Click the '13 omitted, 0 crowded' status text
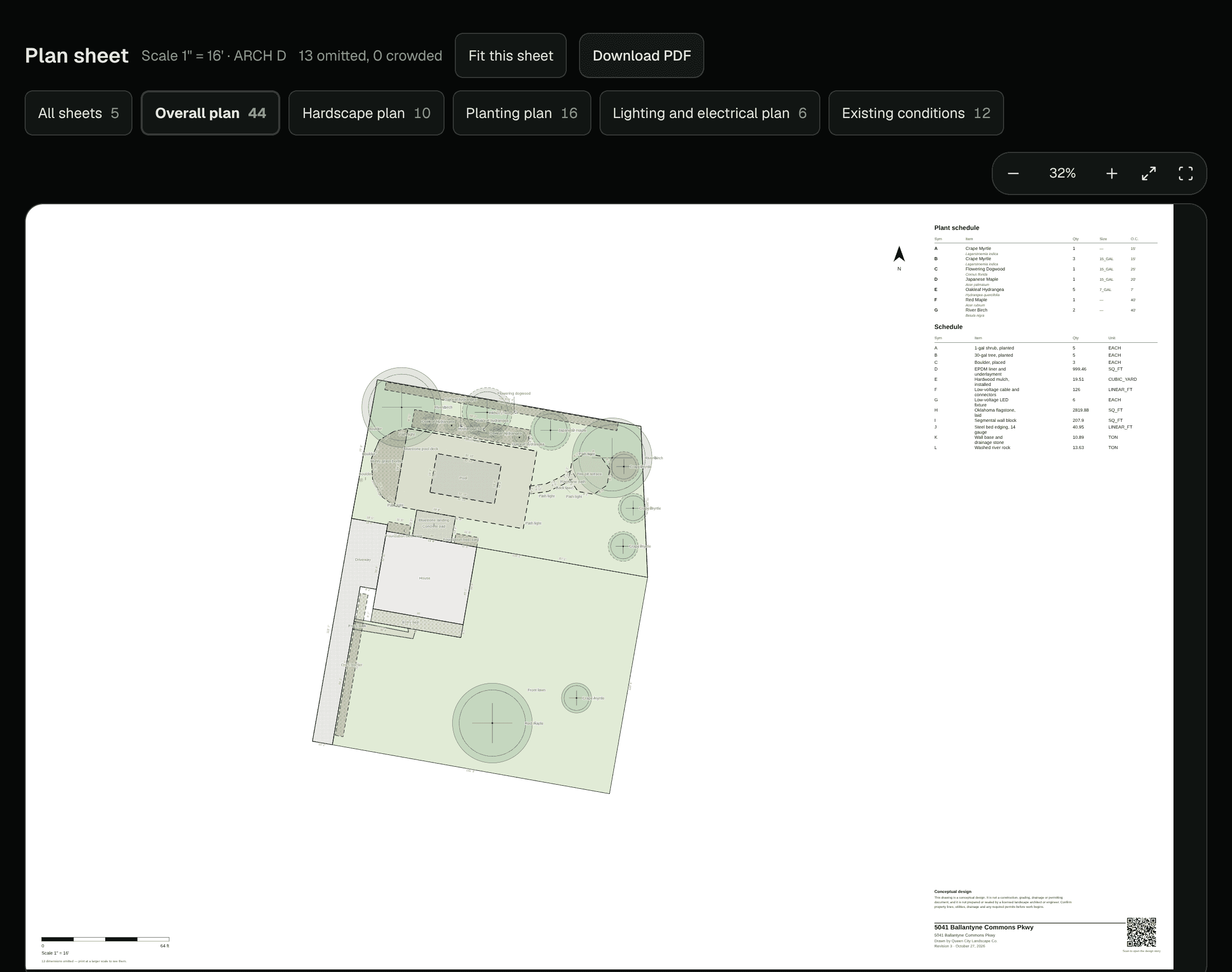The image size is (1232, 972). pos(370,56)
